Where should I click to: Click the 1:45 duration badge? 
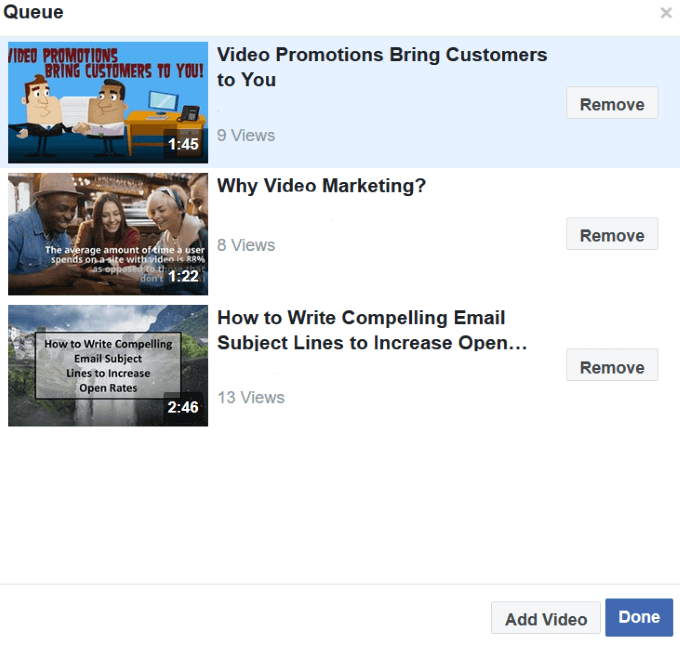coord(183,144)
